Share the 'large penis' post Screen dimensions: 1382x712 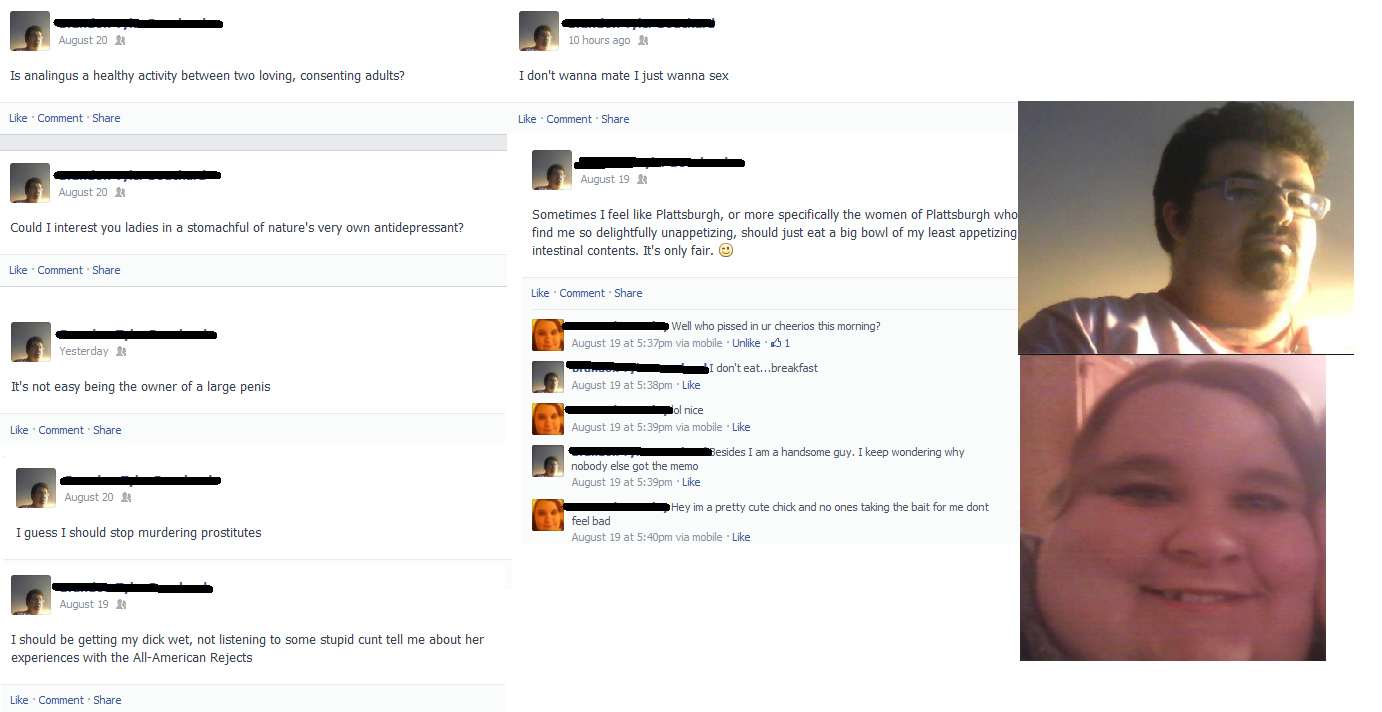107,430
